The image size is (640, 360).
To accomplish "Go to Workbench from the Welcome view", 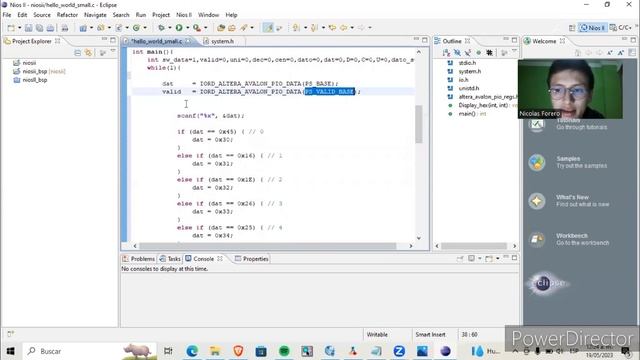I will pyautogui.click(x=568, y=239).
